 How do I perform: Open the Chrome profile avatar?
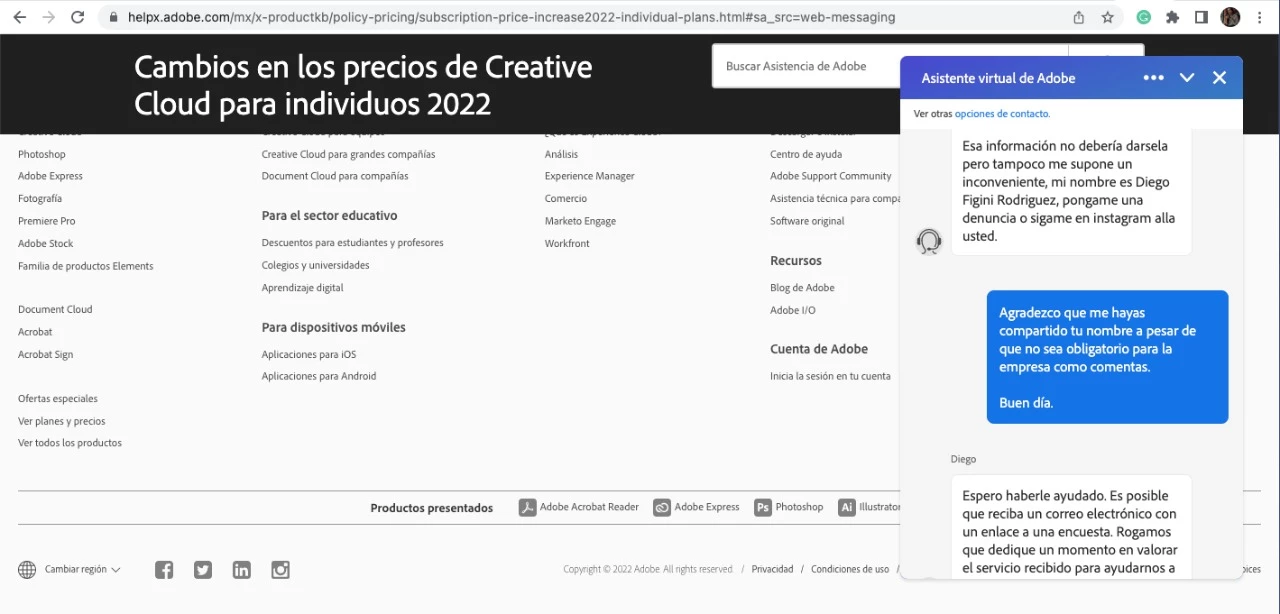[1230, 17]
